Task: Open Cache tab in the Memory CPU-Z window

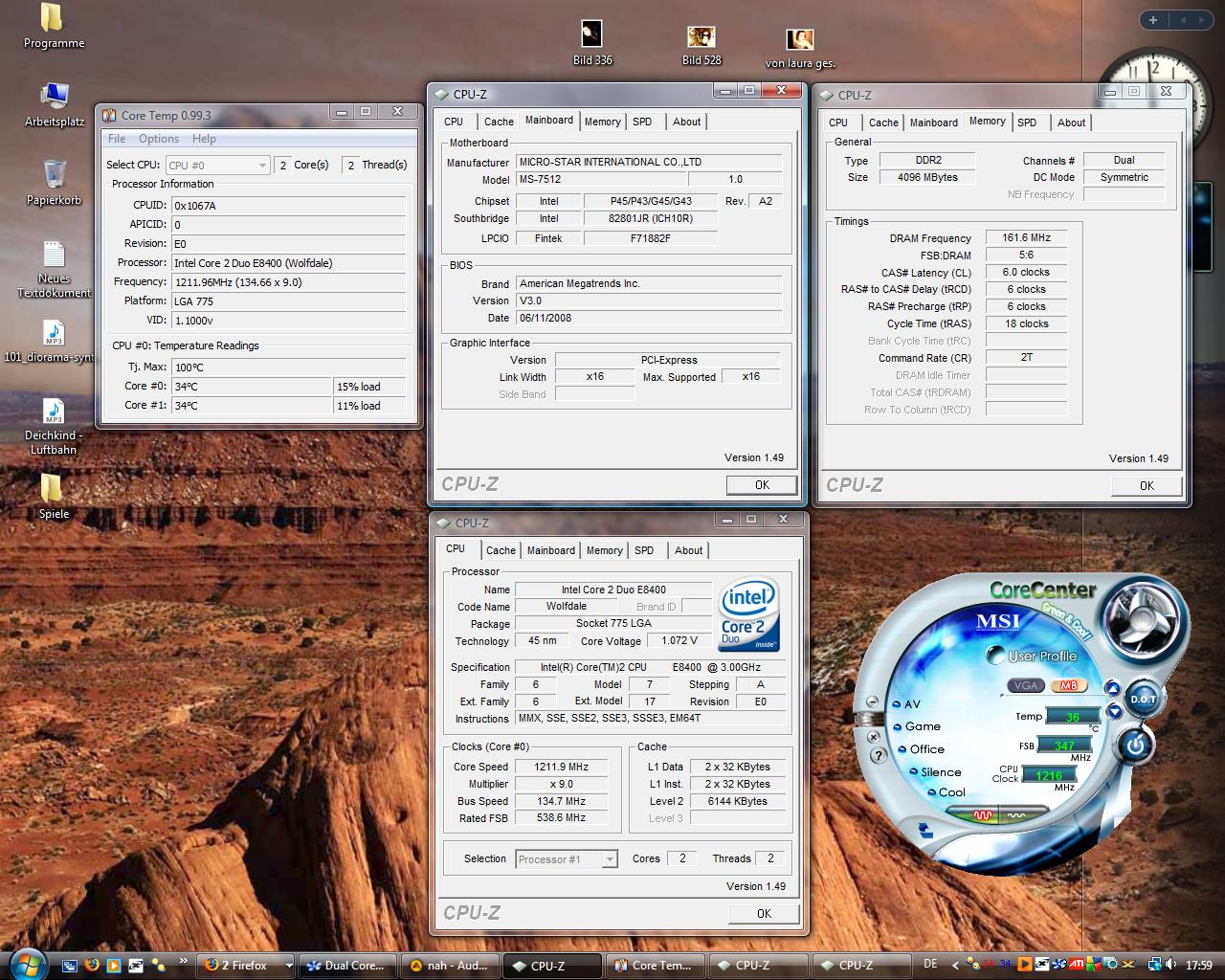Action: (883, 122)
